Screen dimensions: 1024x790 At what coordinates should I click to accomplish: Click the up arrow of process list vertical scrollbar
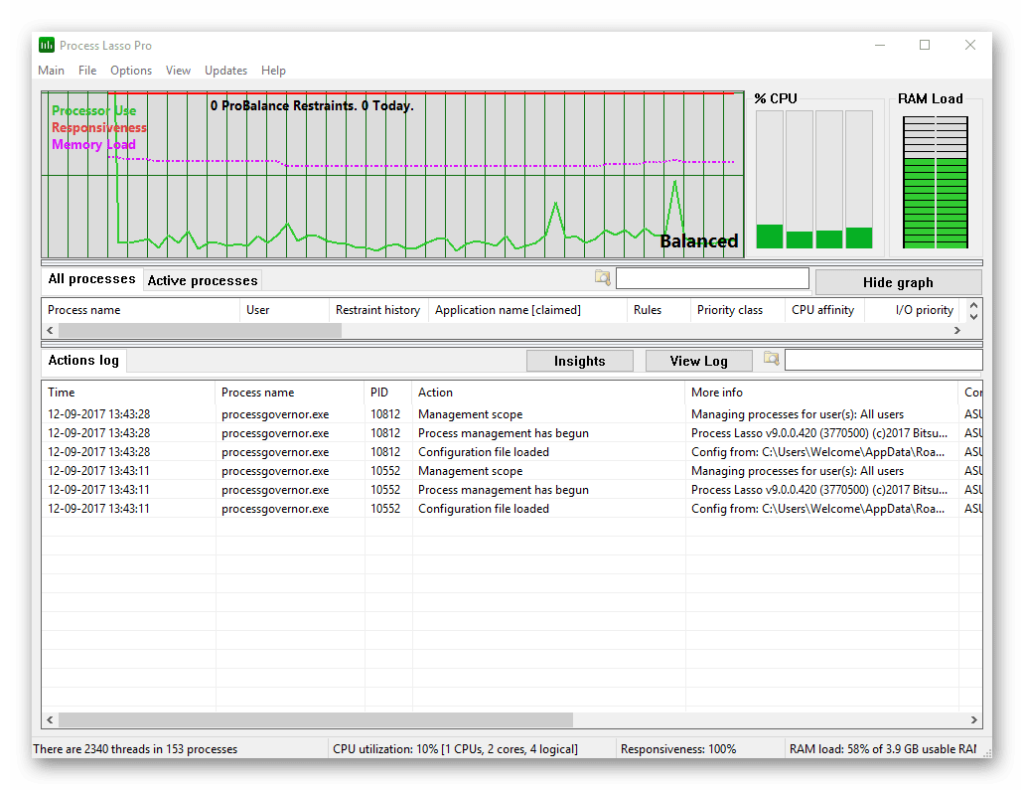(x=974, y=305)
